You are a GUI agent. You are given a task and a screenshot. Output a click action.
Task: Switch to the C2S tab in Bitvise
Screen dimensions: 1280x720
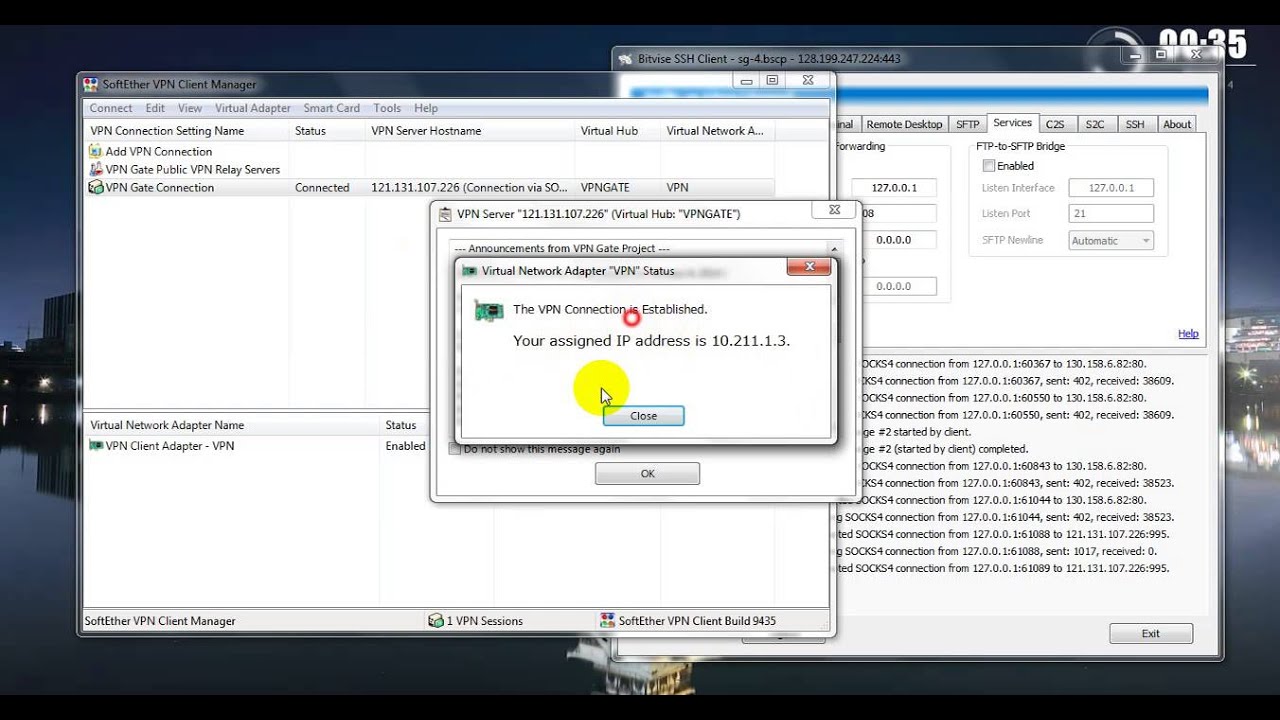coord(1055,125)
